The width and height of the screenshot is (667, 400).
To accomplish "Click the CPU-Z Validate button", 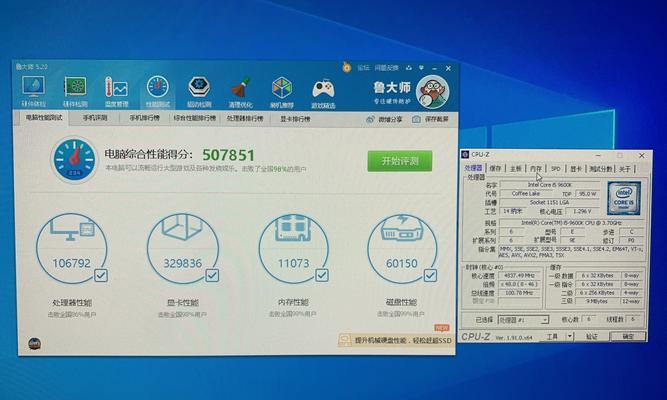I will 592,337.
